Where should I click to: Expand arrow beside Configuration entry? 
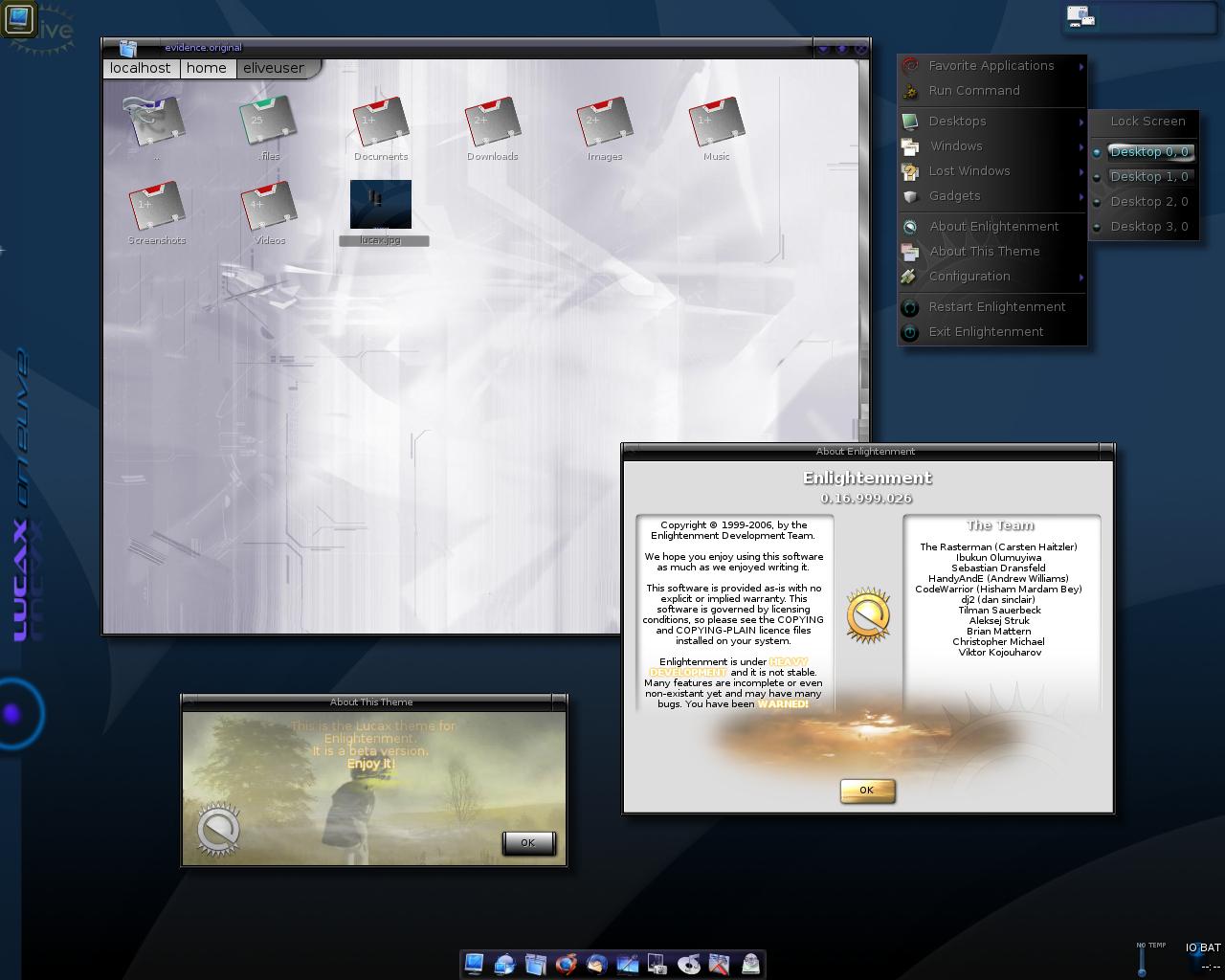[x=1081, y=277]
